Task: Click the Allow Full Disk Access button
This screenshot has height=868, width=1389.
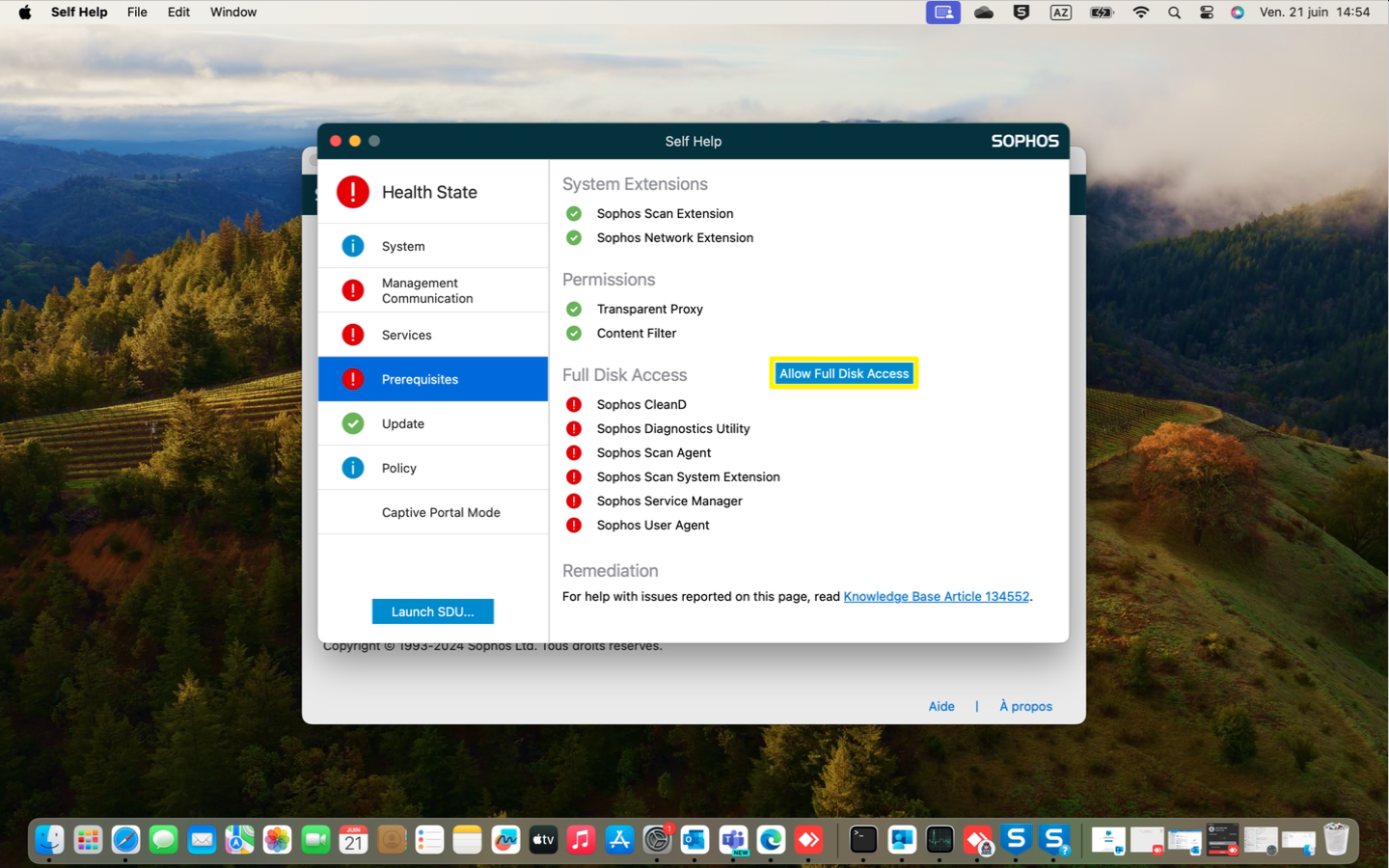Action: point(844,373)
